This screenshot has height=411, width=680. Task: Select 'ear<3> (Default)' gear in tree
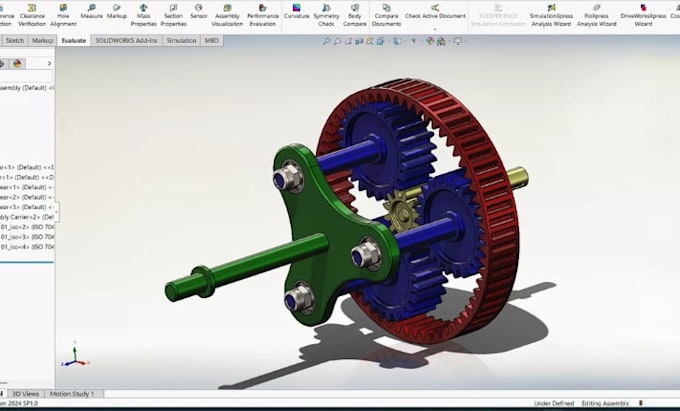click(27, 207)
